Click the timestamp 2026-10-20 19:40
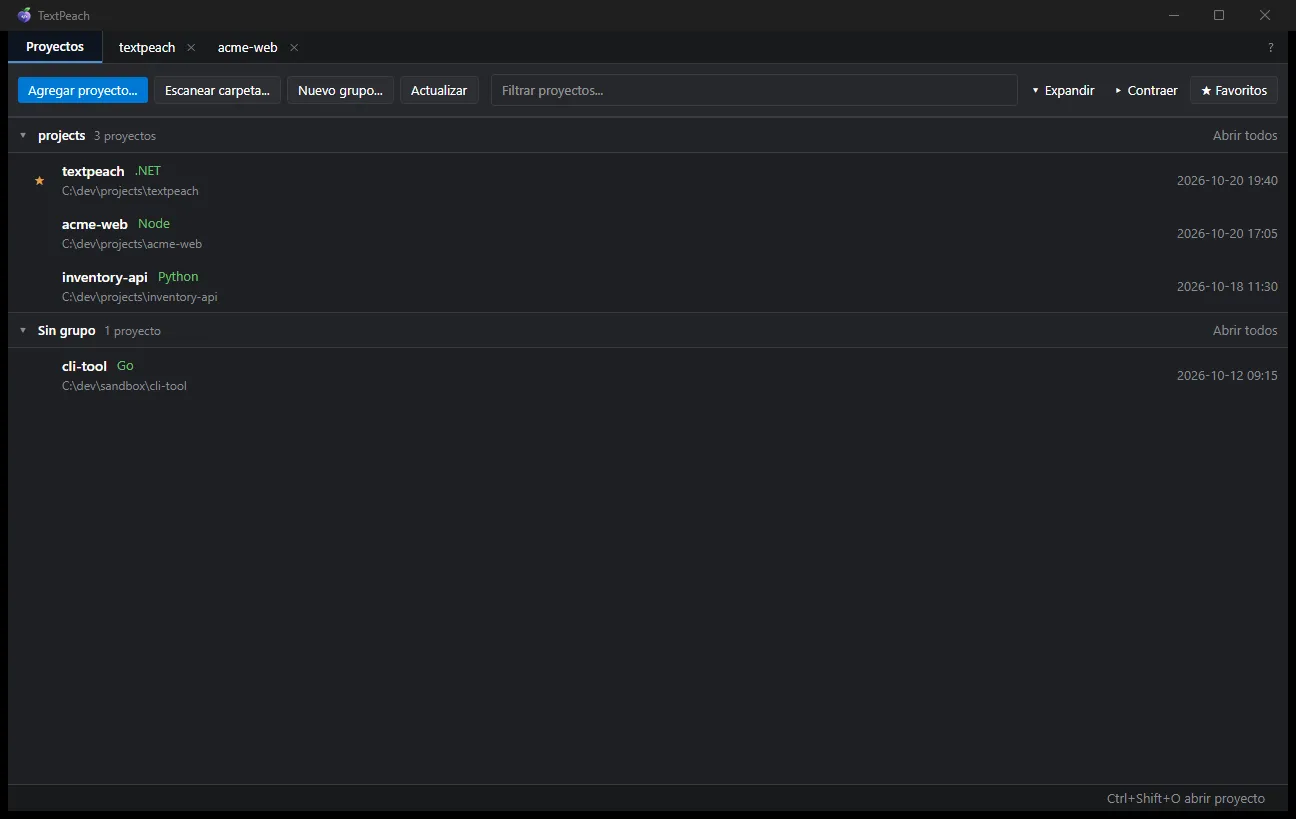 [1227, 181]
